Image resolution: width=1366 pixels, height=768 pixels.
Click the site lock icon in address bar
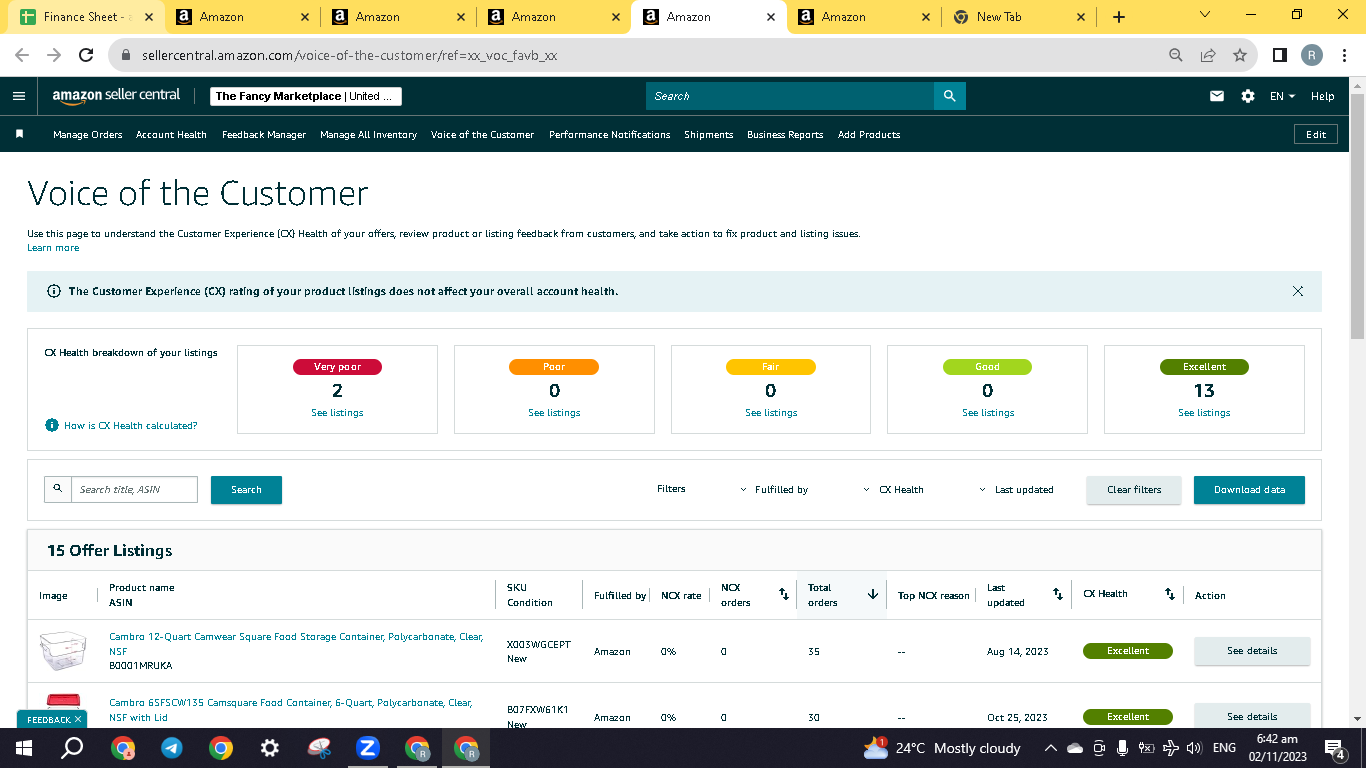point(126,56)
